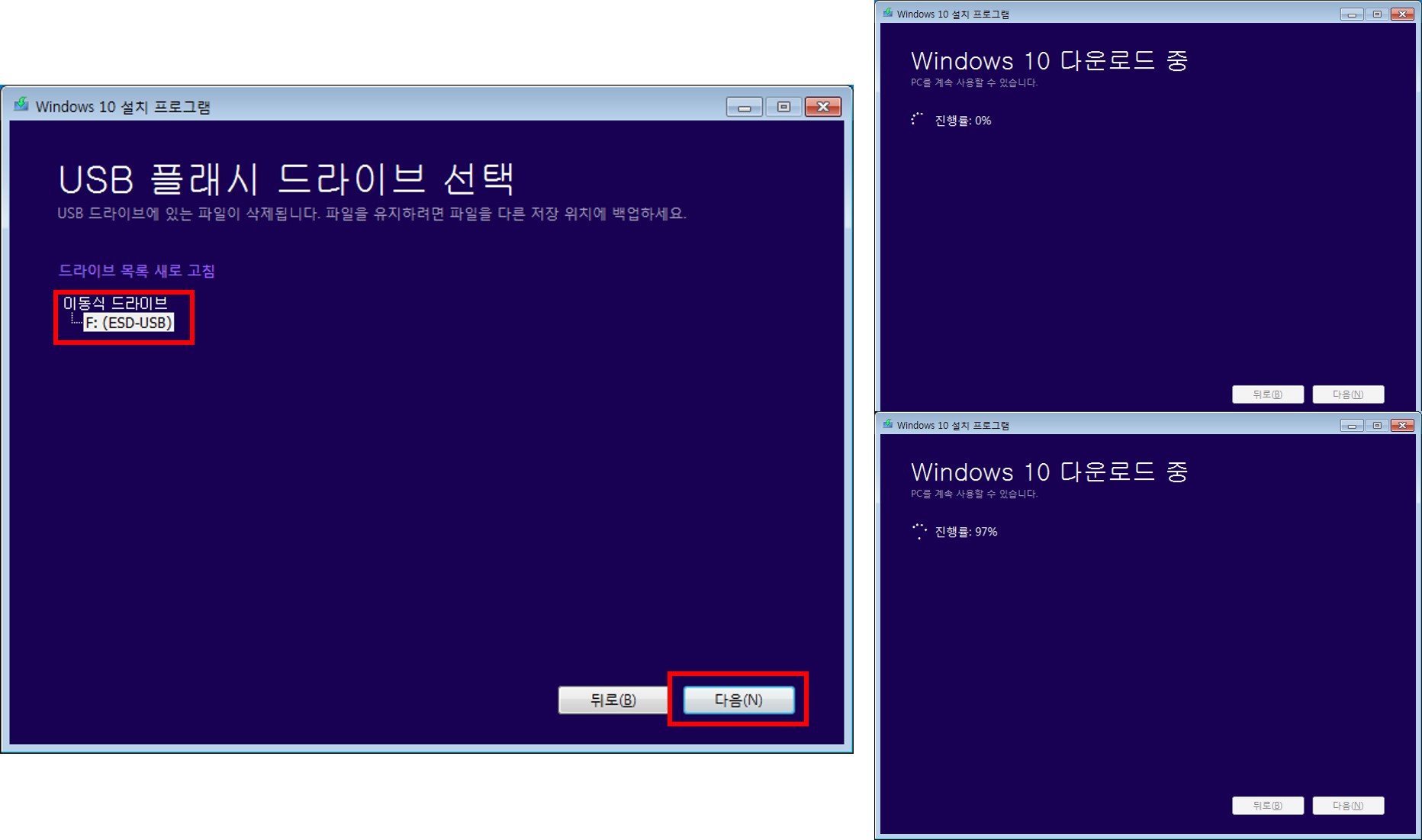1422x840 pixels.
Task: Click 뒤로(B) in the 0% download window
Action: click(x=1268, y=394)
